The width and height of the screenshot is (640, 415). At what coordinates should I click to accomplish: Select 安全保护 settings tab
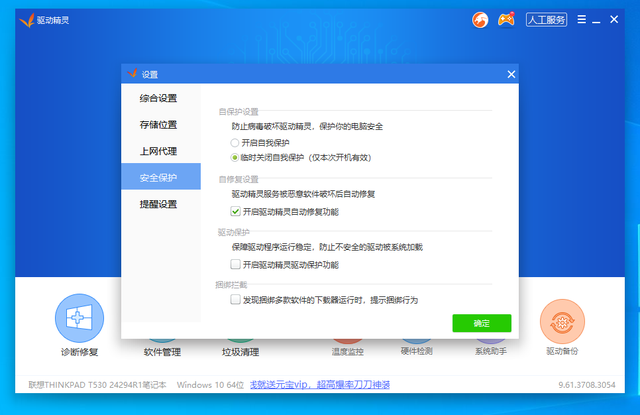pos(161,177)
